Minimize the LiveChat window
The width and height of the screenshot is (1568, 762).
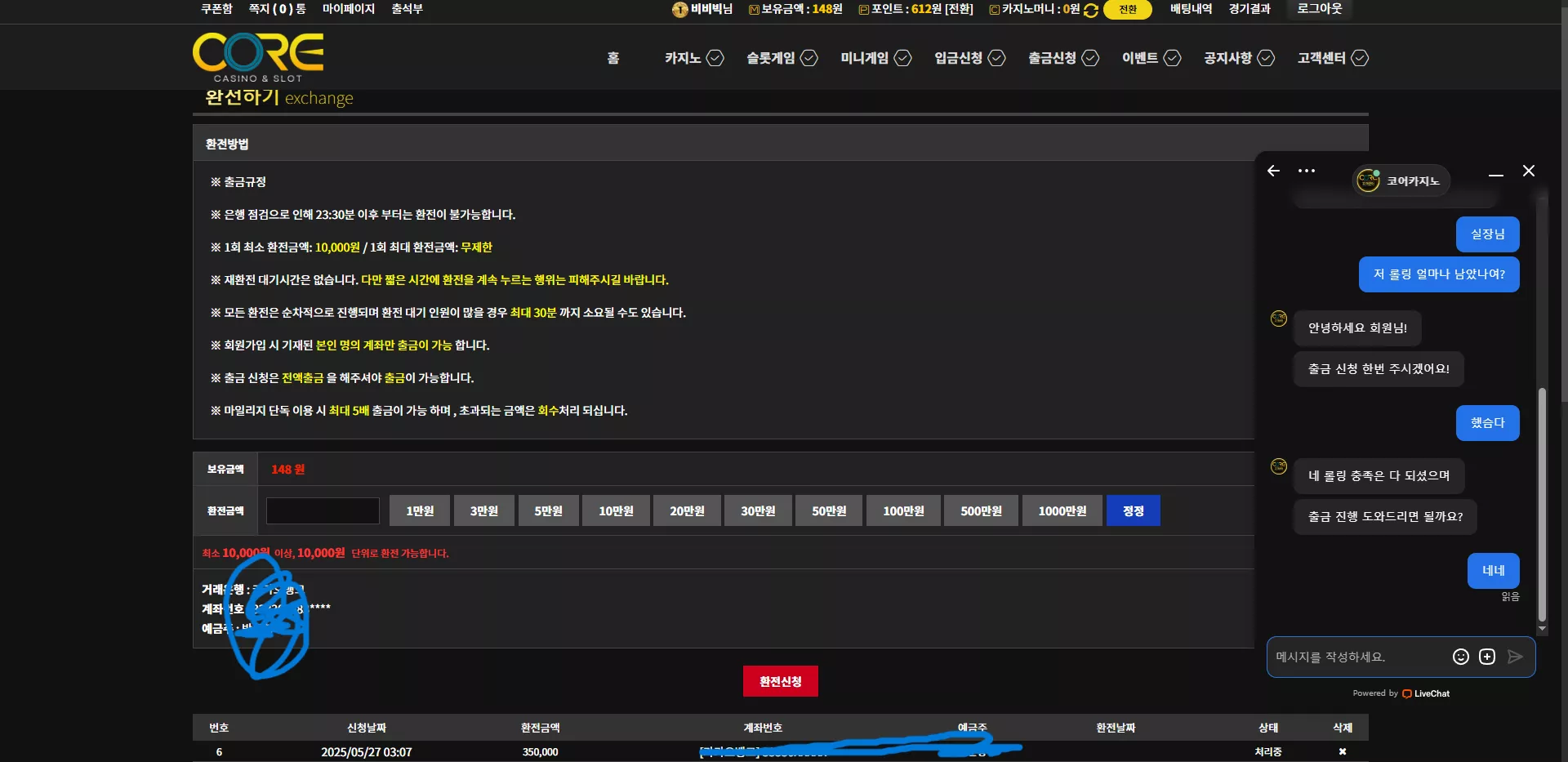[x=1496, y=173]
